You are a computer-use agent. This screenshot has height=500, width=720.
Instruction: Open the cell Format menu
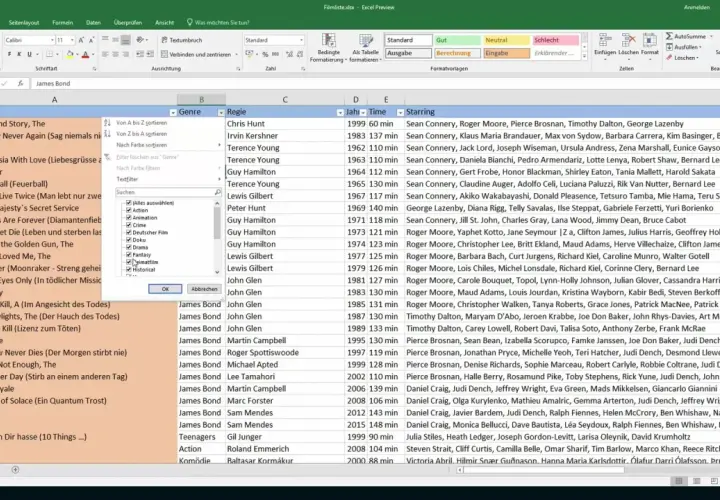(649, 45)
